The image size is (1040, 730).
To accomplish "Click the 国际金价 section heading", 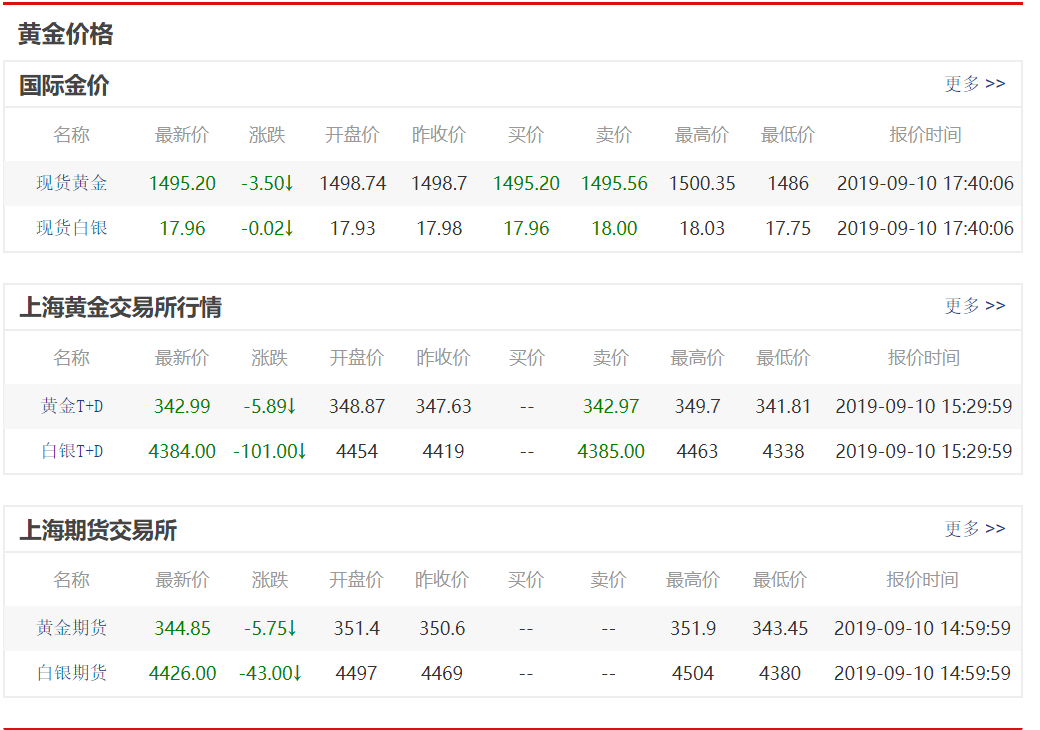I will pos(64,86).
